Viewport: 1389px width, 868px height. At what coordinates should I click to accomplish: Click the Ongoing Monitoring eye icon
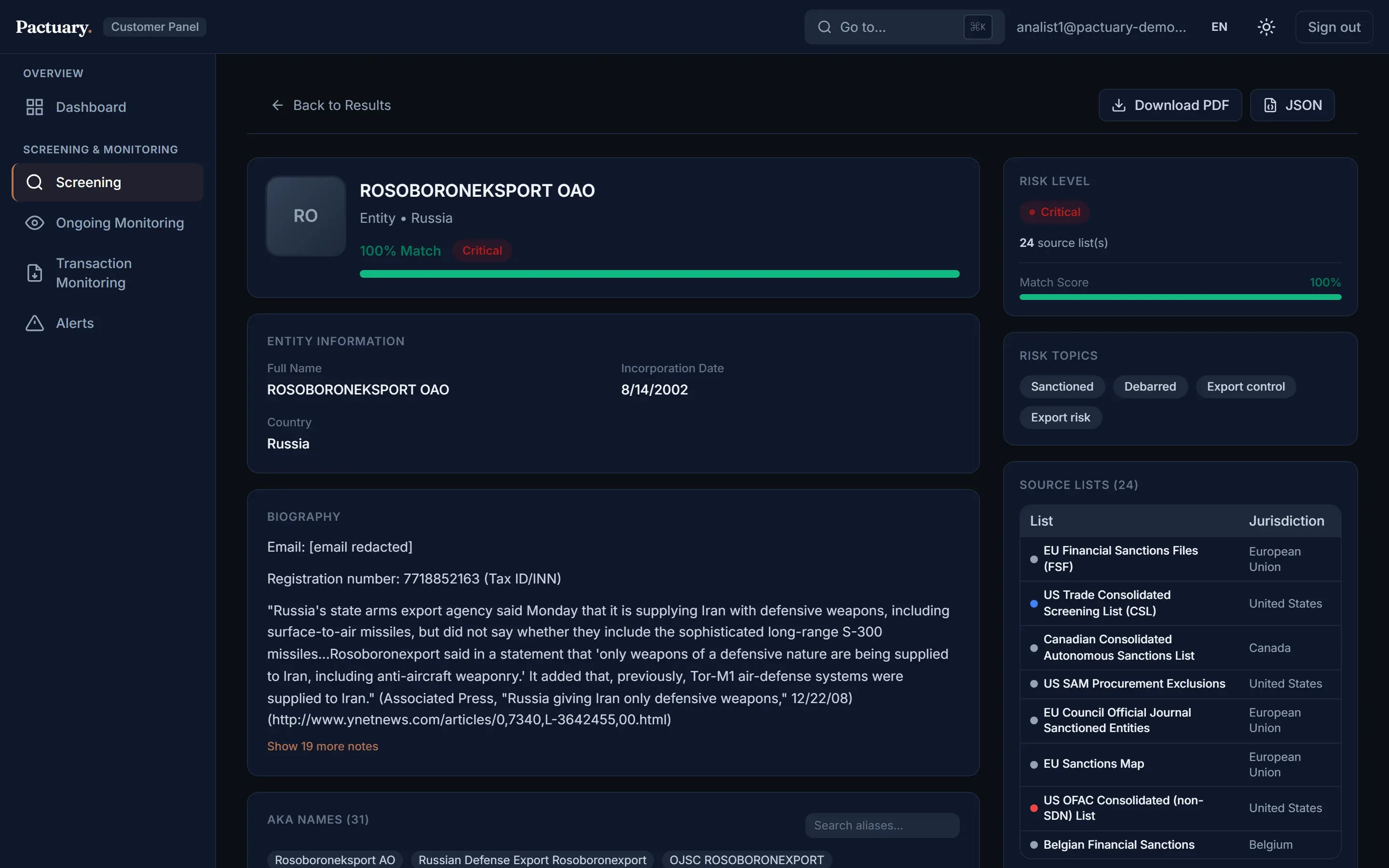point(34,223)
